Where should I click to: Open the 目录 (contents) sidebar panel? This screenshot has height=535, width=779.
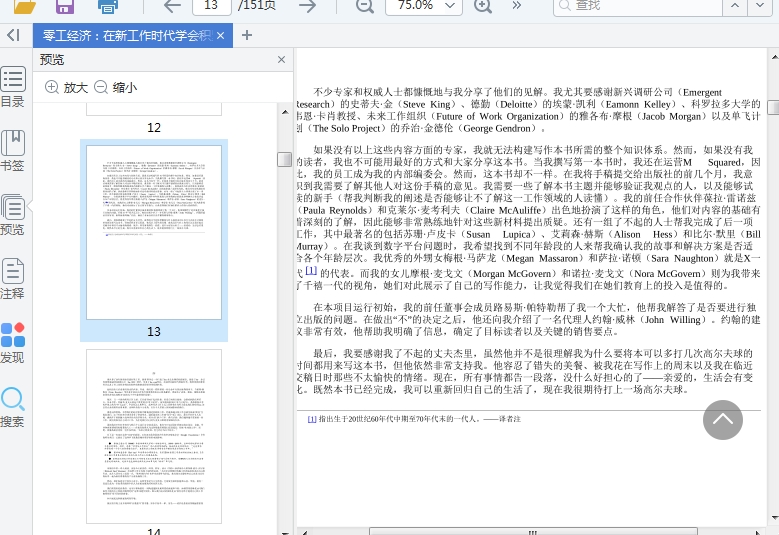click(x=13, y=87)
